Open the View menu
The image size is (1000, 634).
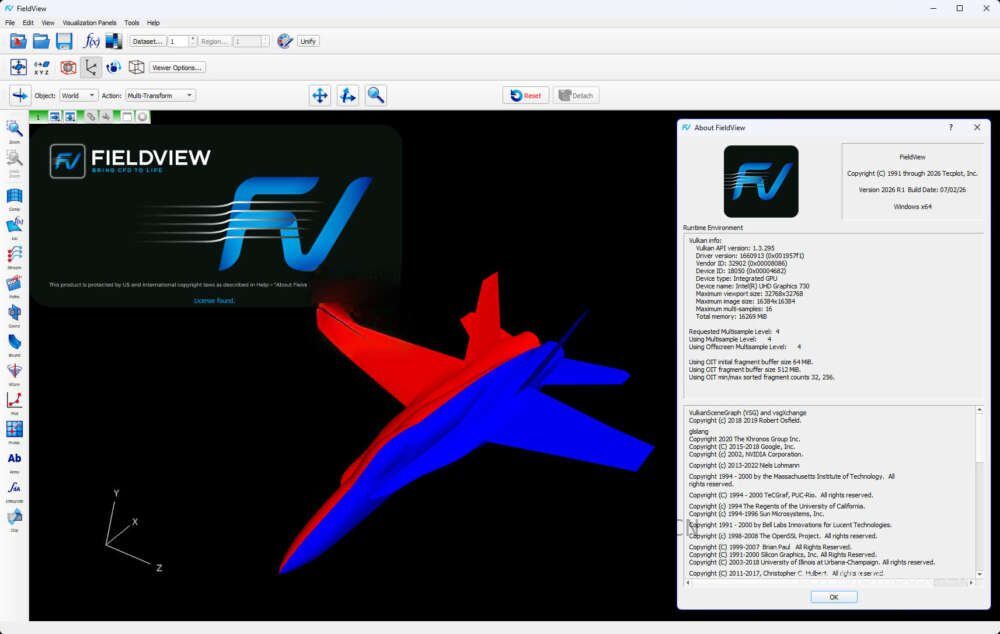pyautogui.click(x=48, y=22)
